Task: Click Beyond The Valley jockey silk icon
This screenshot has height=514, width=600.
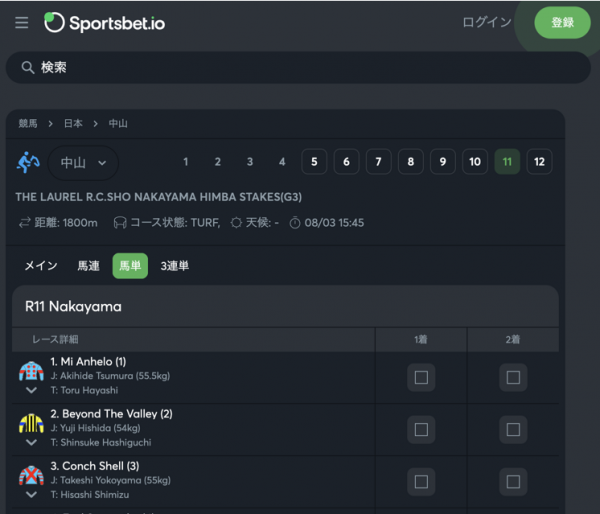Action: pyautogui.click(x=31, y=423)
